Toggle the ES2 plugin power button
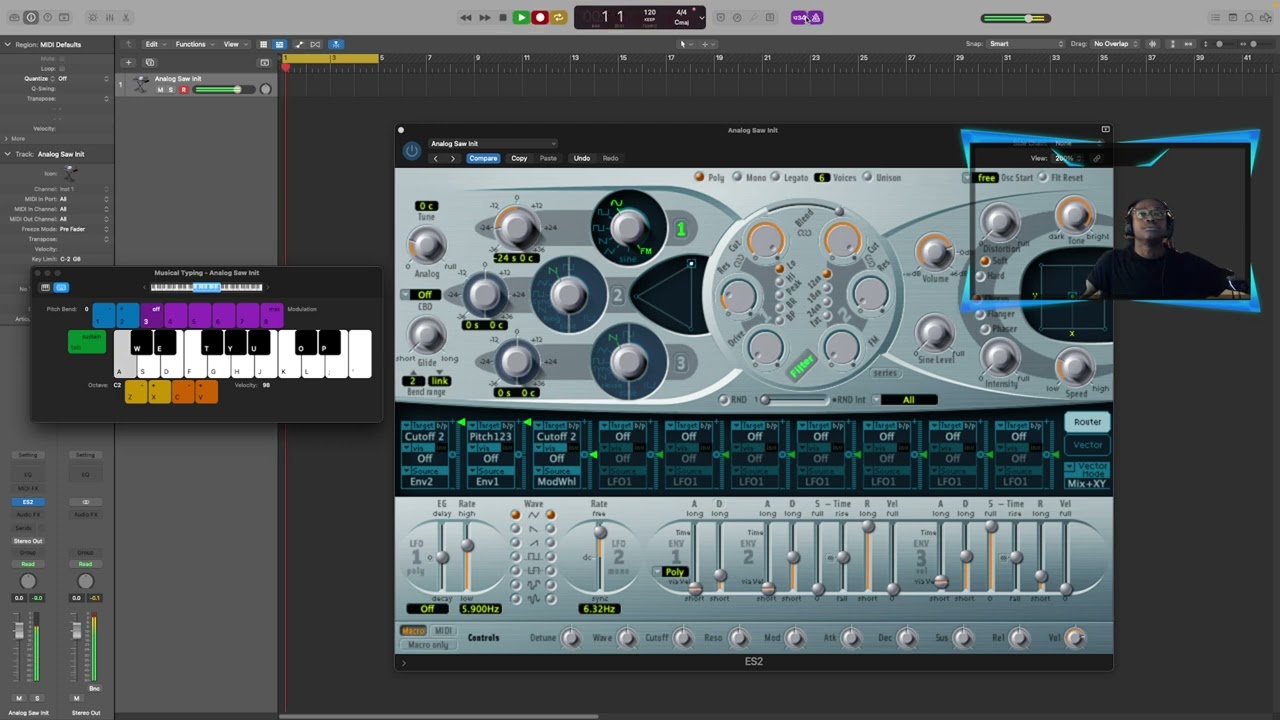Viewport: 1280px width, 720px height. pyautogui.click(x=412, y=151)
